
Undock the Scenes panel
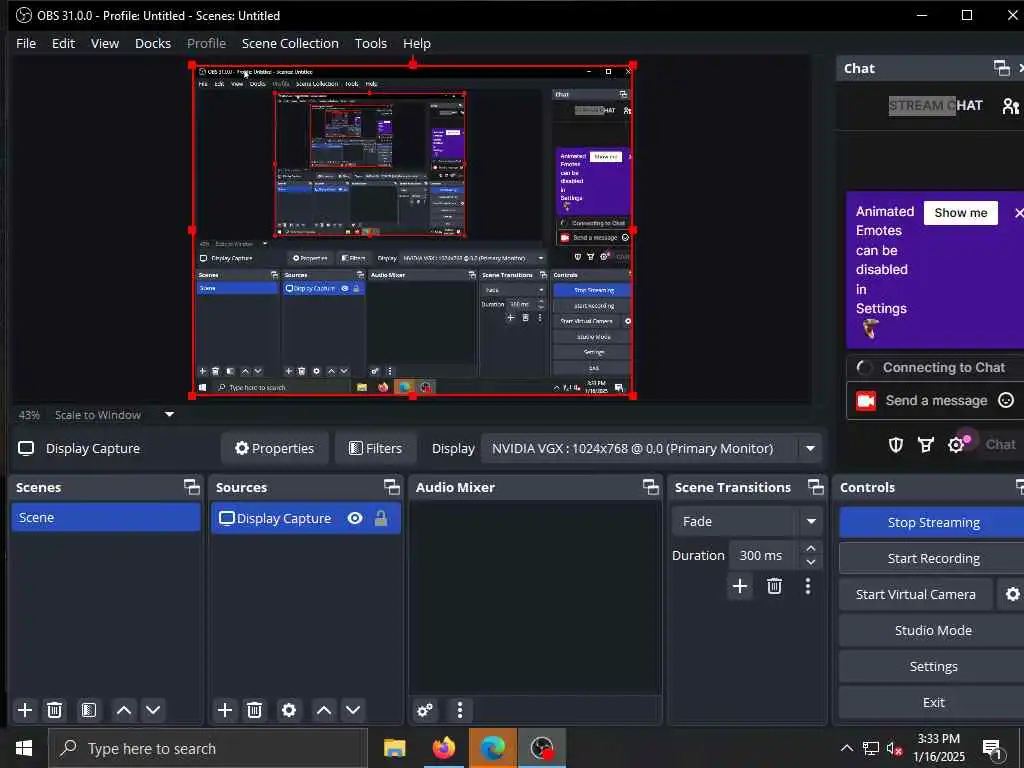click(x=191, y=487)
